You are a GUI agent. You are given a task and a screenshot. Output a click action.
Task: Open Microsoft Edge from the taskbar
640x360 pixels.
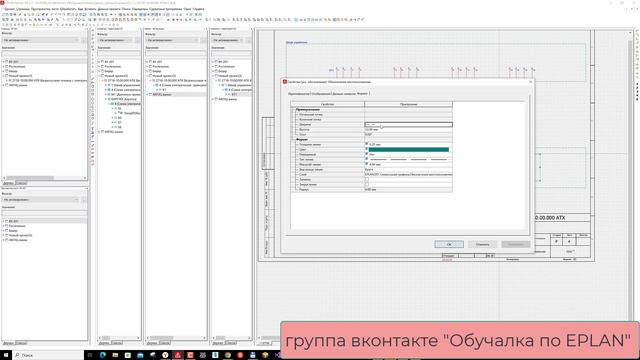click(x=102, y=355)
